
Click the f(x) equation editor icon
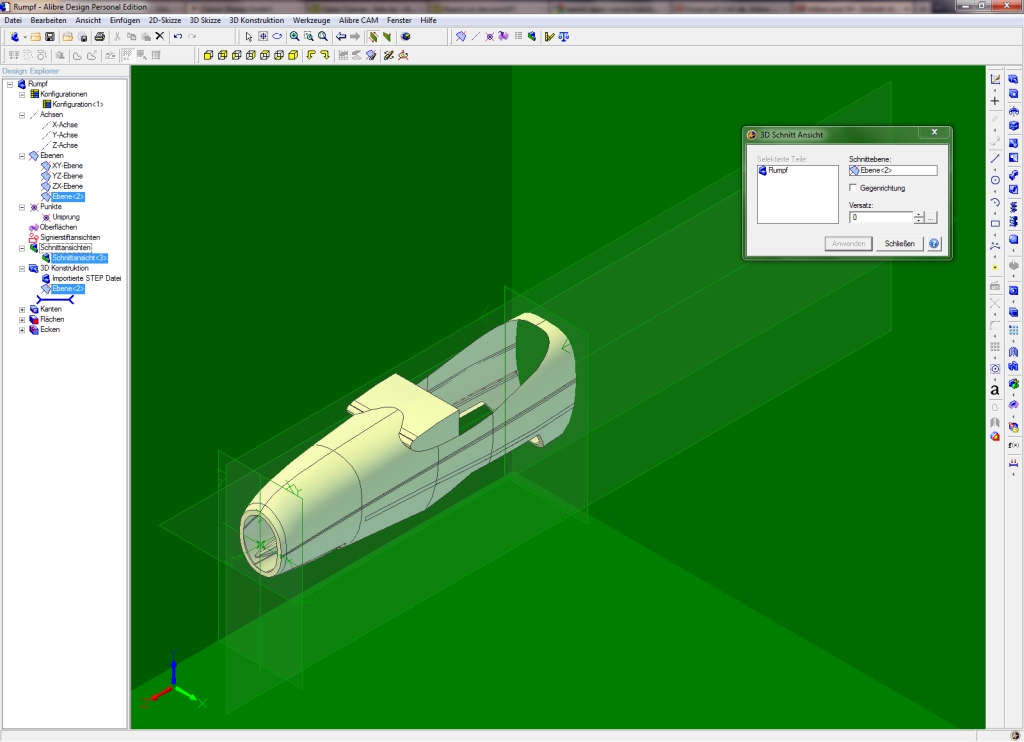point(1014,445)
